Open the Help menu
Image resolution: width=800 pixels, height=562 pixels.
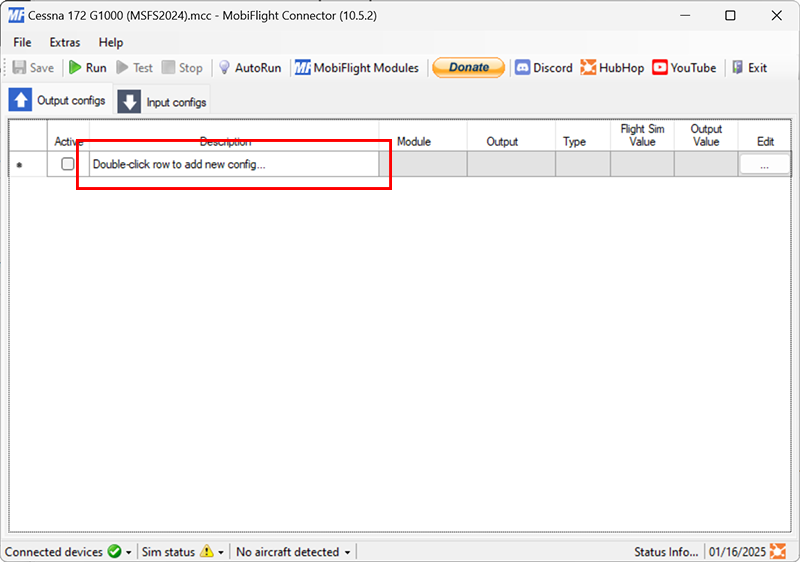point(111,42)
